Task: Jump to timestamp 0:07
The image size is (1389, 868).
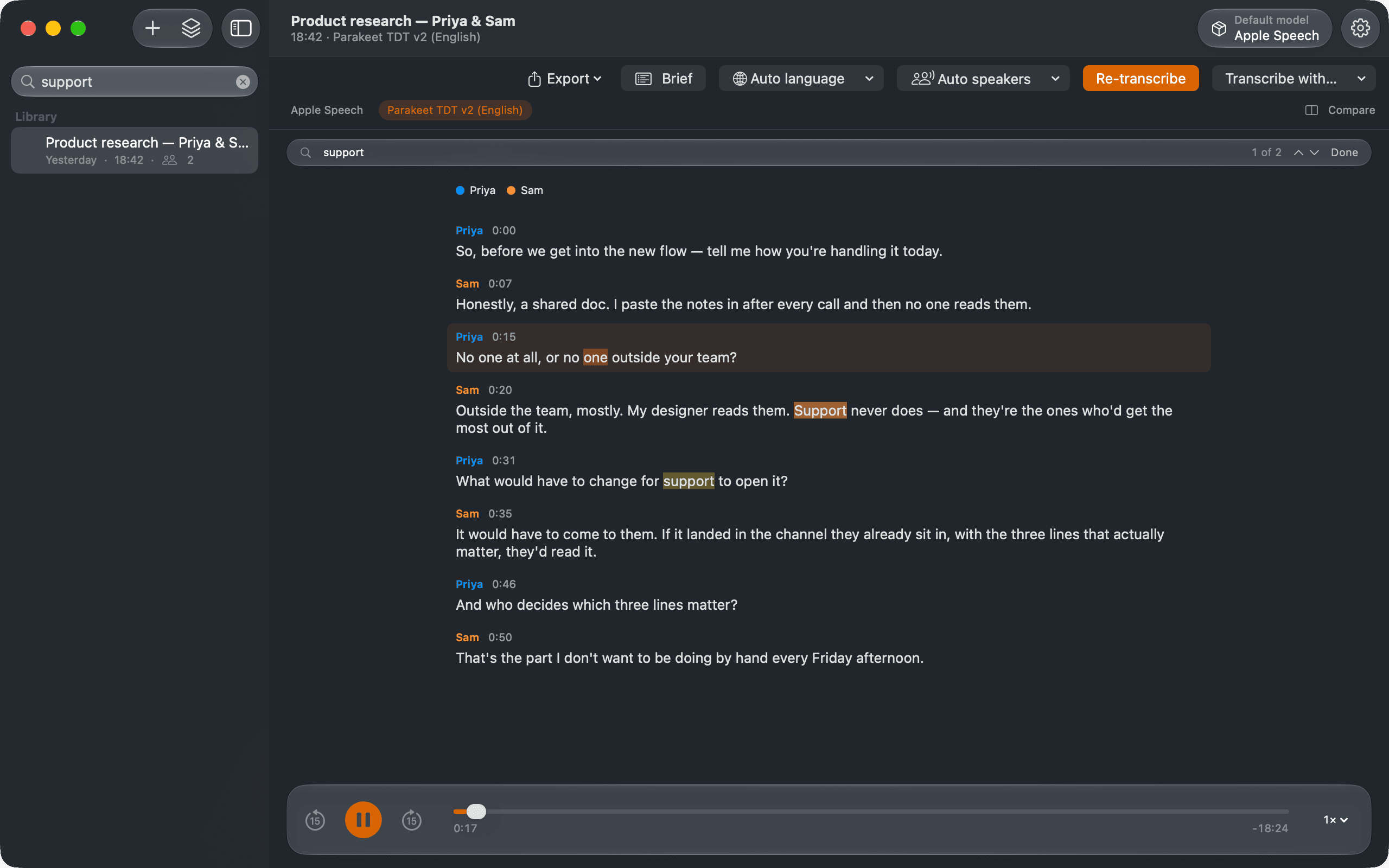Action: [499, 284]
